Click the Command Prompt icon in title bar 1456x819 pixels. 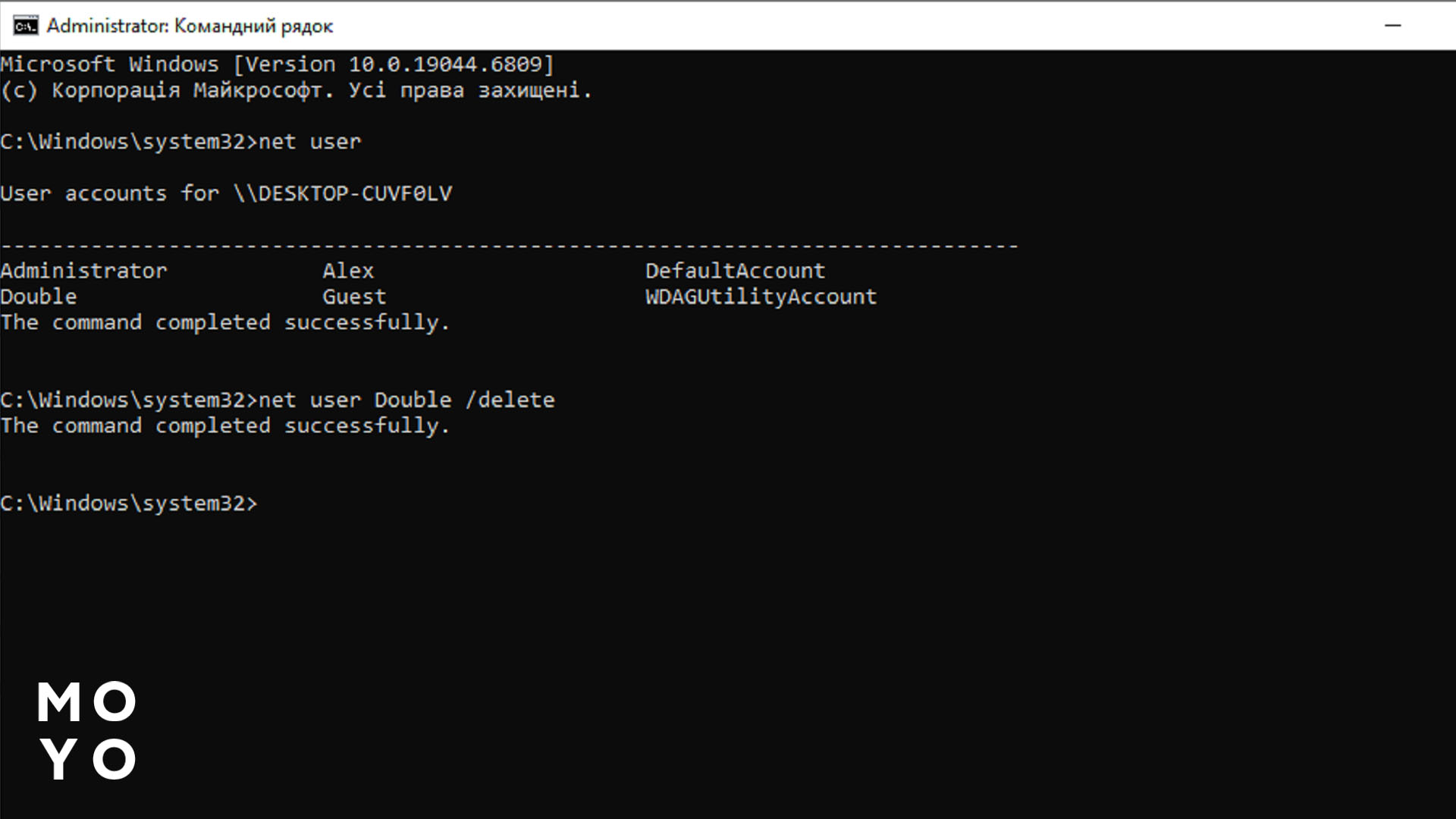tap(25, 26)
